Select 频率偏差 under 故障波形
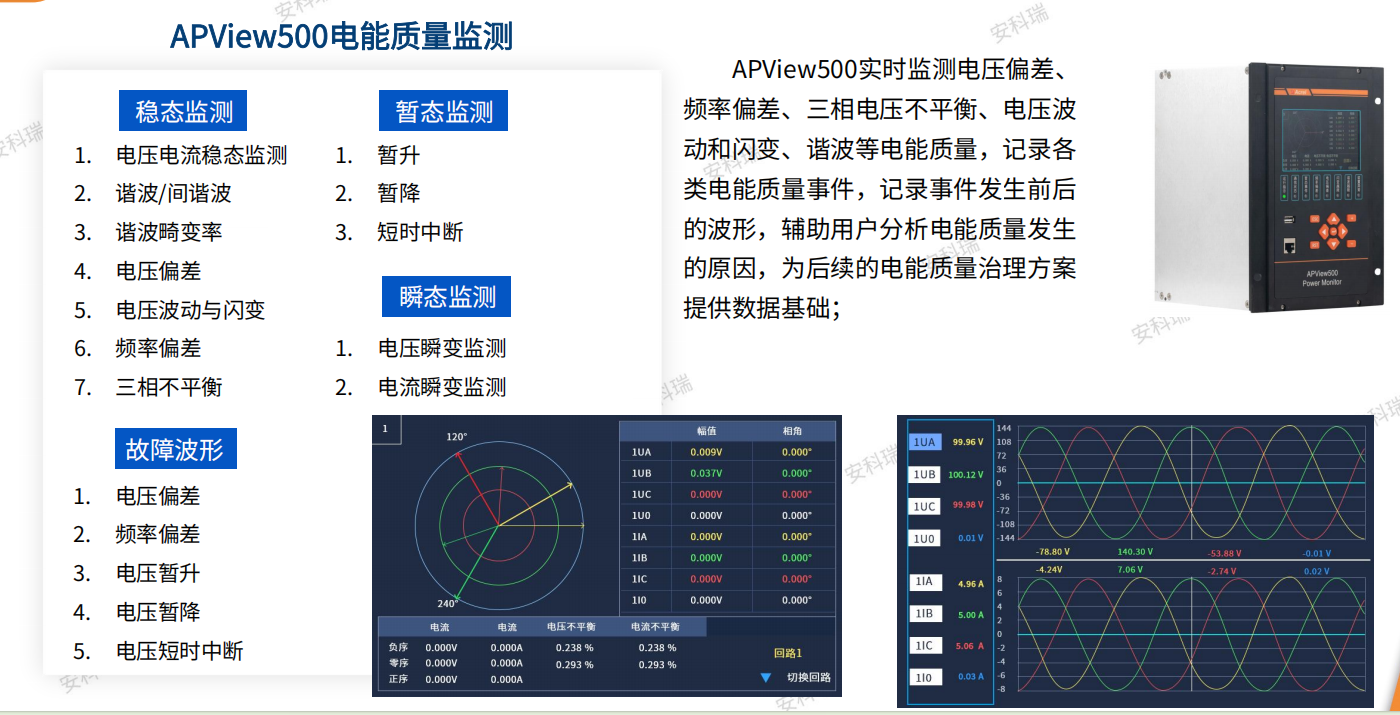The height and width of the screenshot is (715, 1400). 158,534
